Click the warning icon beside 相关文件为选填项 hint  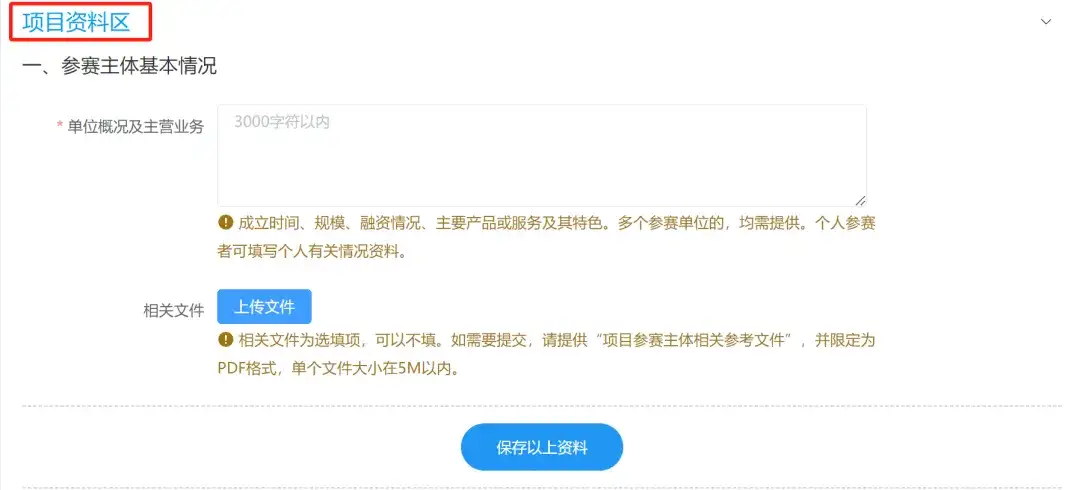pyautogui.click(x=225, y=339)
